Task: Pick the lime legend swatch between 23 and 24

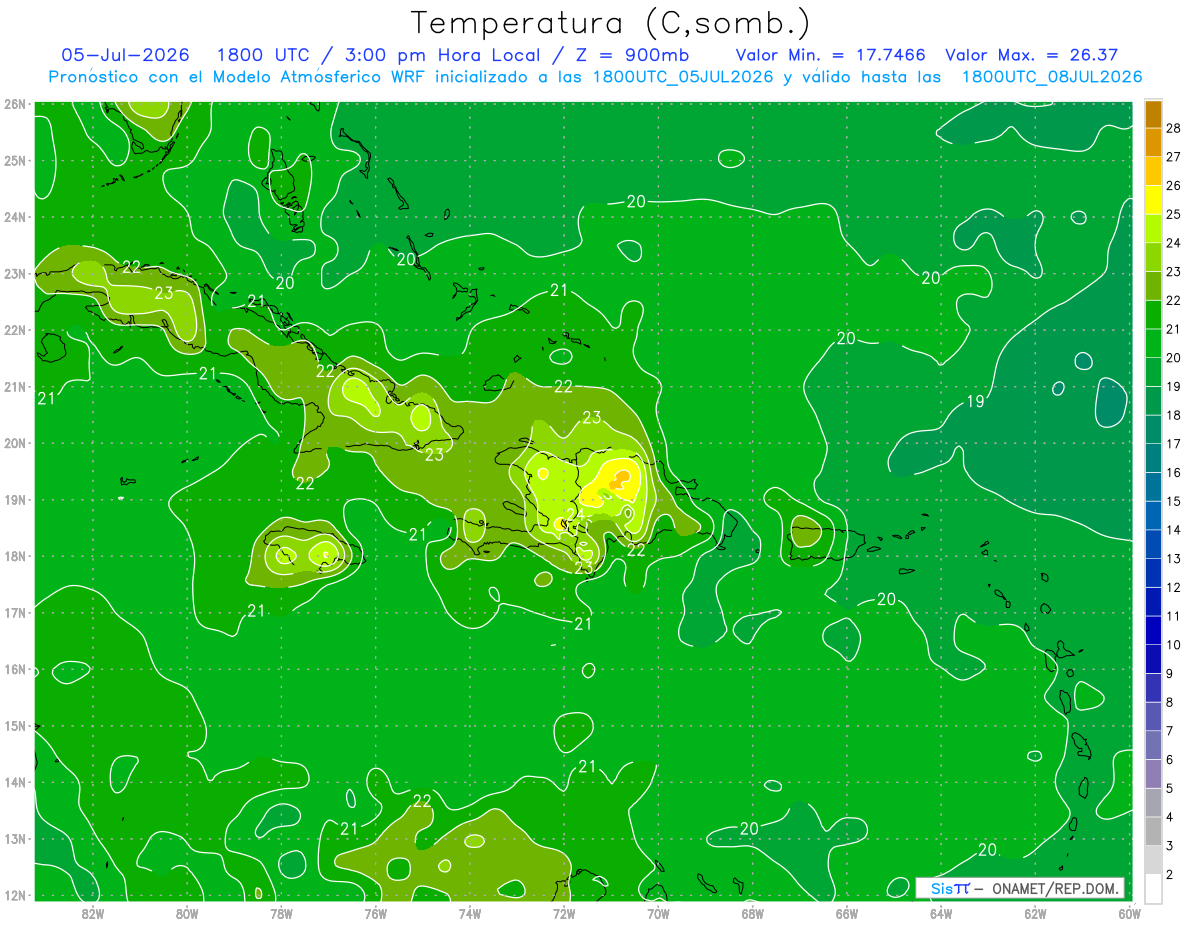Action: [1153, 257]
